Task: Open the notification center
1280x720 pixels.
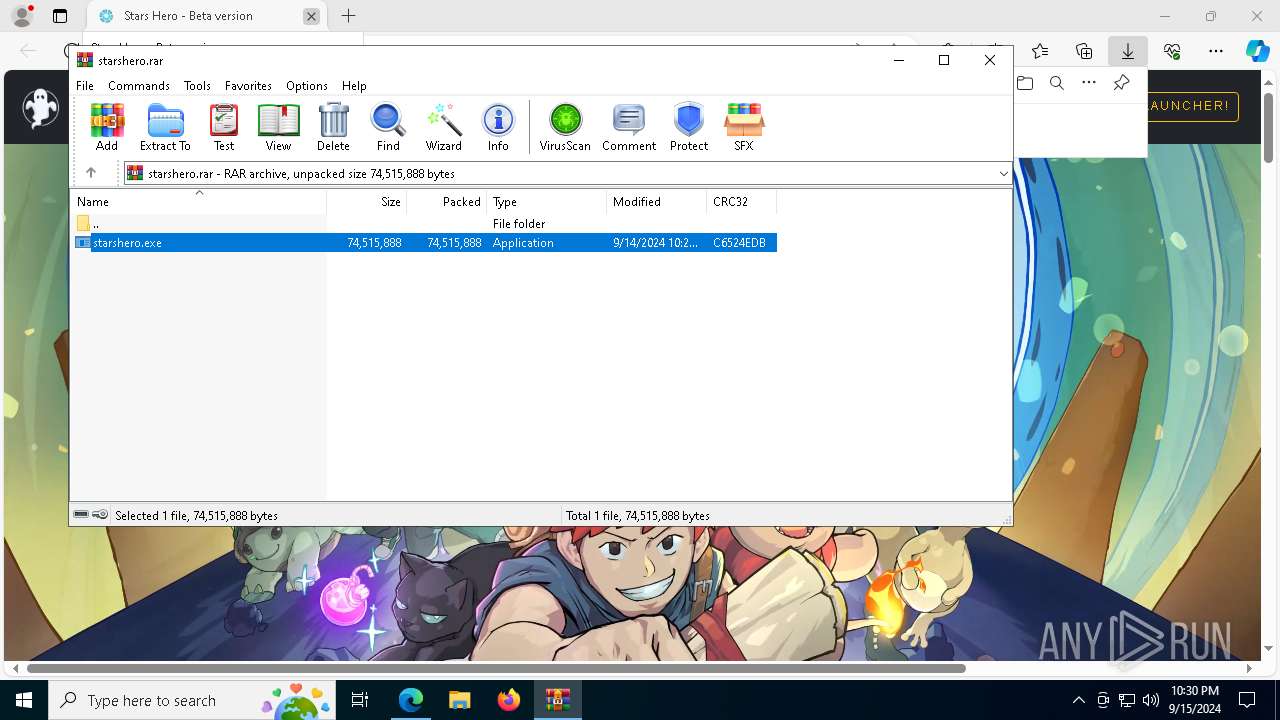Action: coord(1247,700)
